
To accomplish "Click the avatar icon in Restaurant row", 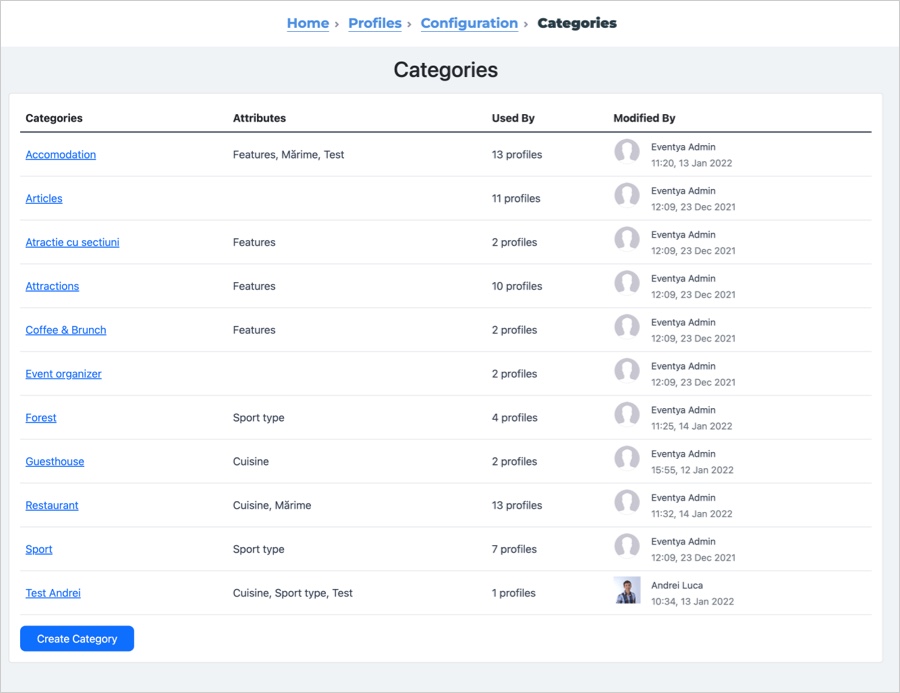I will (x=627, y=502).
